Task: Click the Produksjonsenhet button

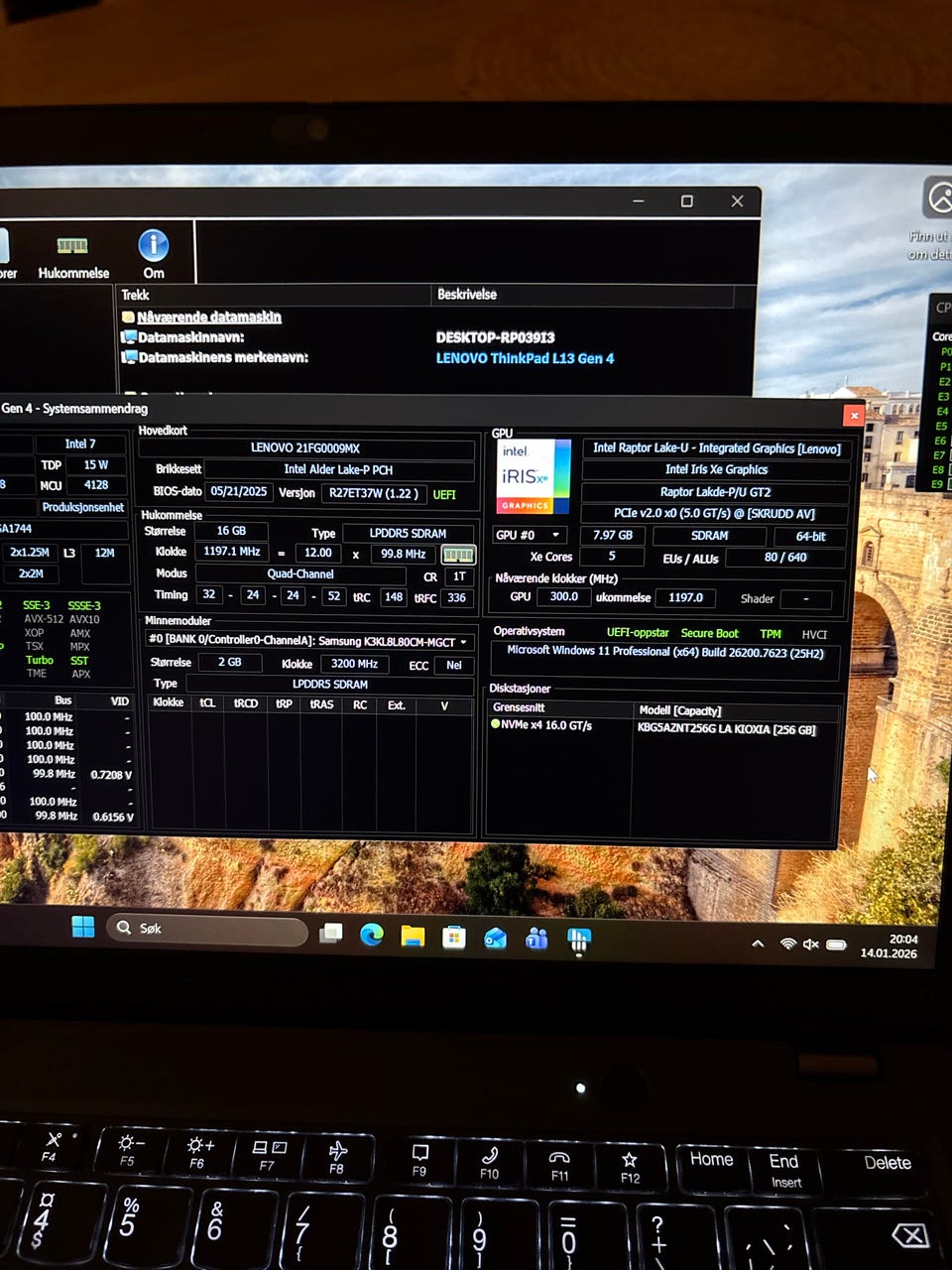Action: 82,507
